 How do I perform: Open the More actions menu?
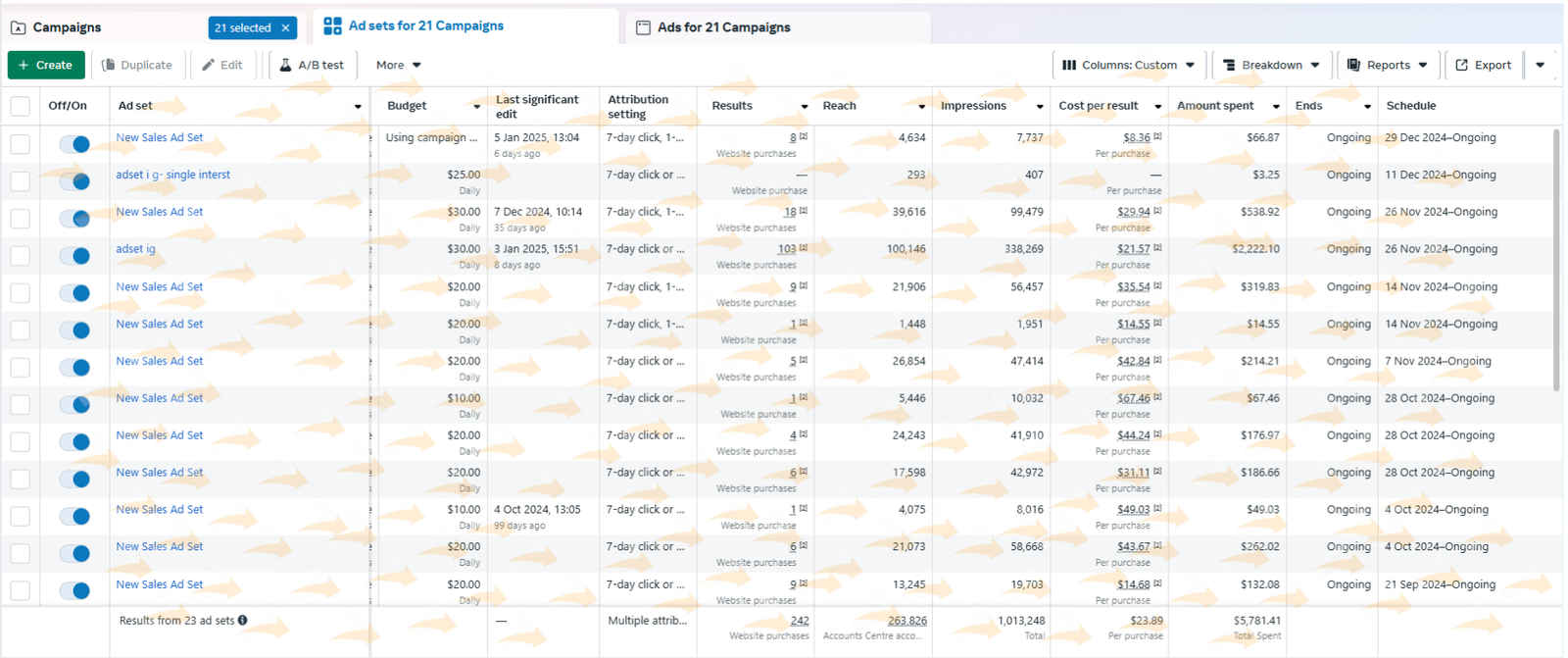point(398,65)
